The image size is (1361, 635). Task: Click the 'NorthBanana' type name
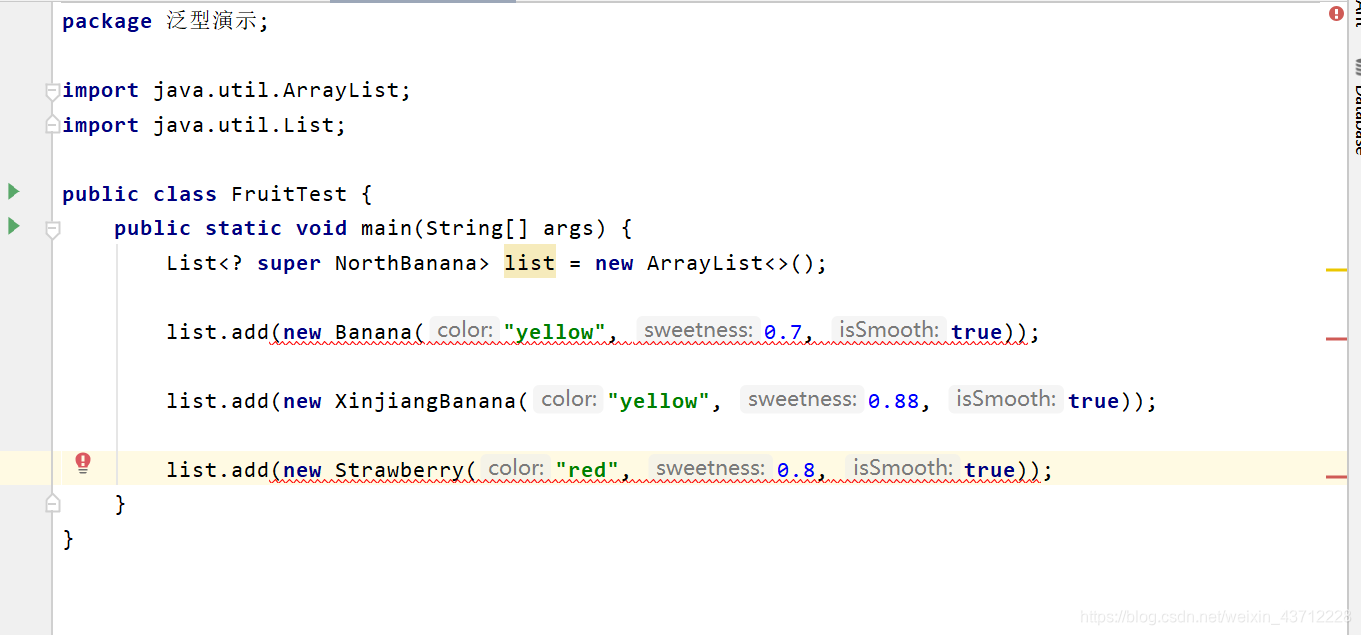pyautogui.click(x=406, y=263)
